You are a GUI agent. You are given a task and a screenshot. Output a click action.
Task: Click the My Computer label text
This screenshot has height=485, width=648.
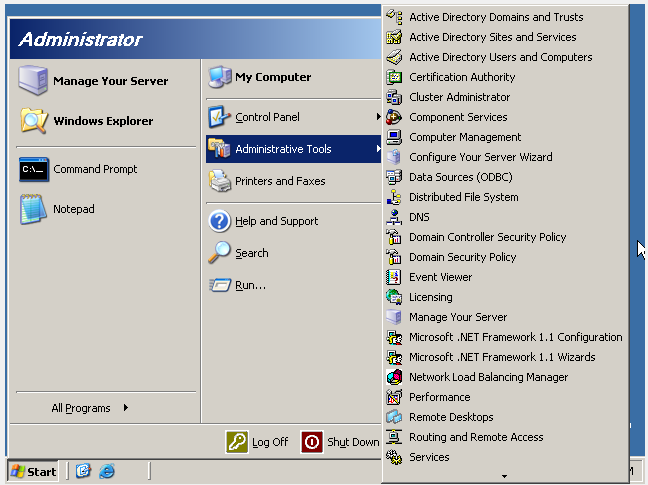[273, 77]
